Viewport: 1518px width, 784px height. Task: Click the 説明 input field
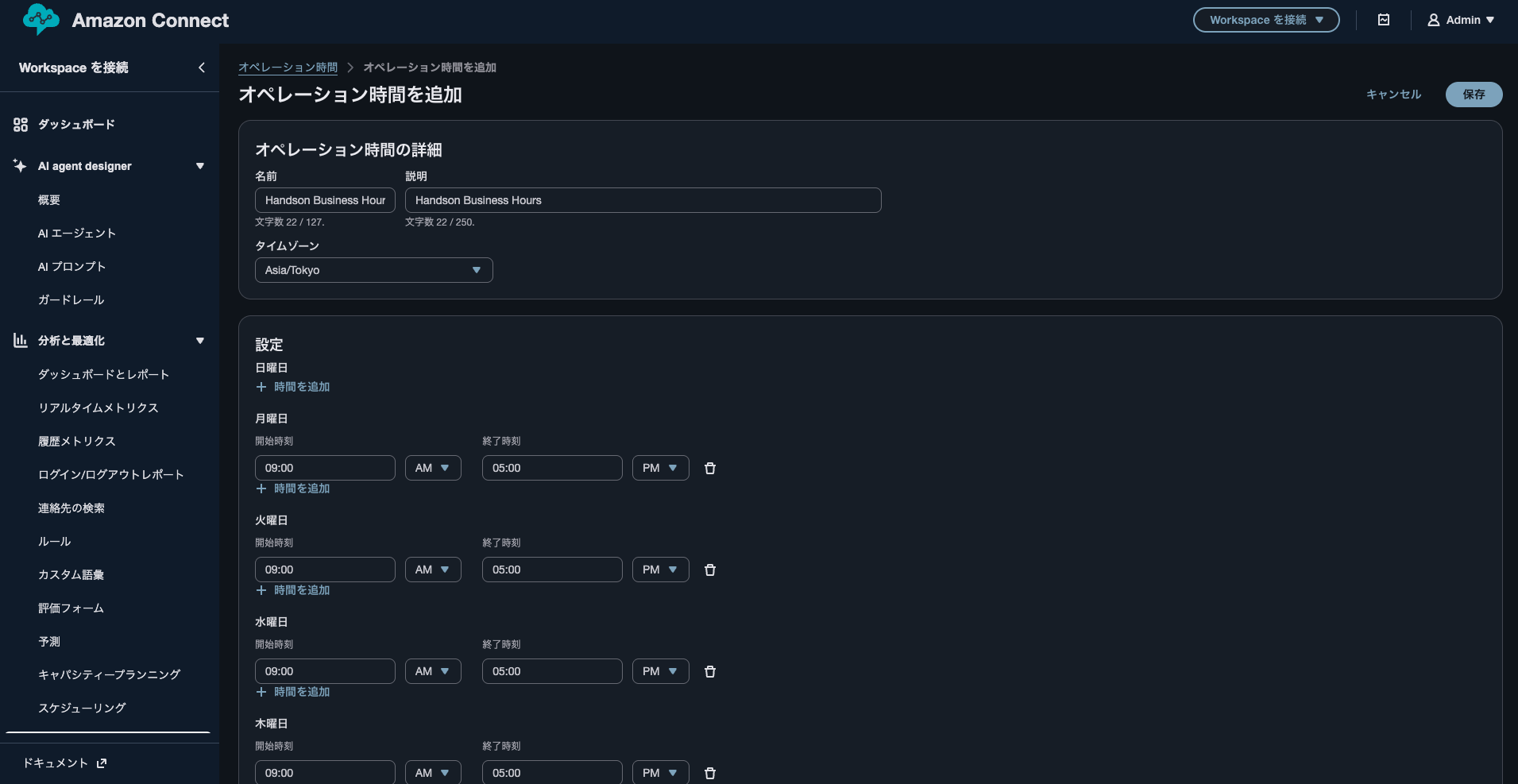pyautogui.click(x=643, y=200)
